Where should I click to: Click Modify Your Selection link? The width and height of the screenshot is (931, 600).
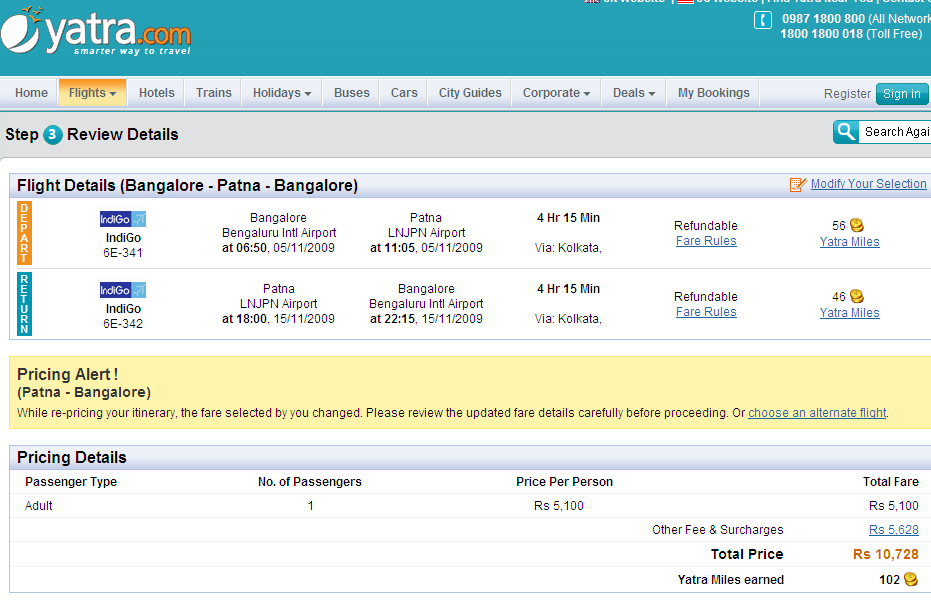tap(869, 184)
